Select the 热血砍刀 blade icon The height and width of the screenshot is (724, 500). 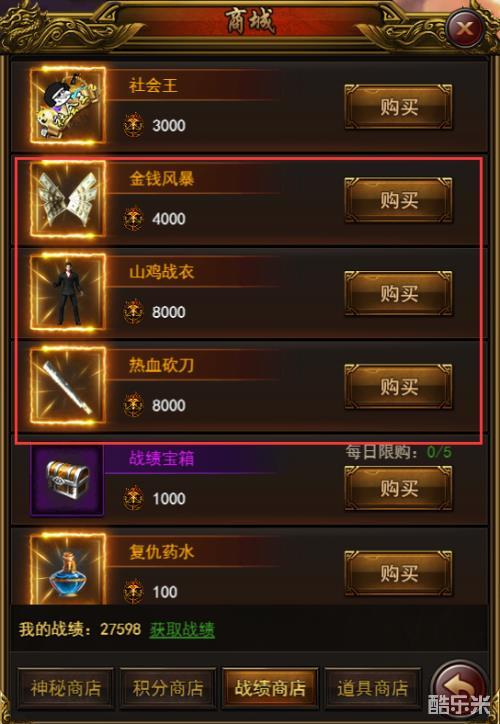[68, 386]
